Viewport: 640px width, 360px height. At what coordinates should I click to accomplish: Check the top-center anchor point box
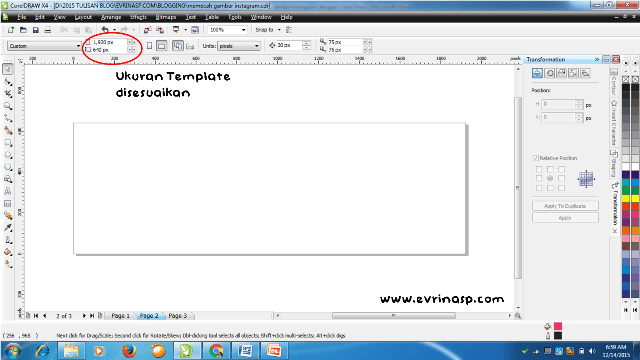(550, 169)
